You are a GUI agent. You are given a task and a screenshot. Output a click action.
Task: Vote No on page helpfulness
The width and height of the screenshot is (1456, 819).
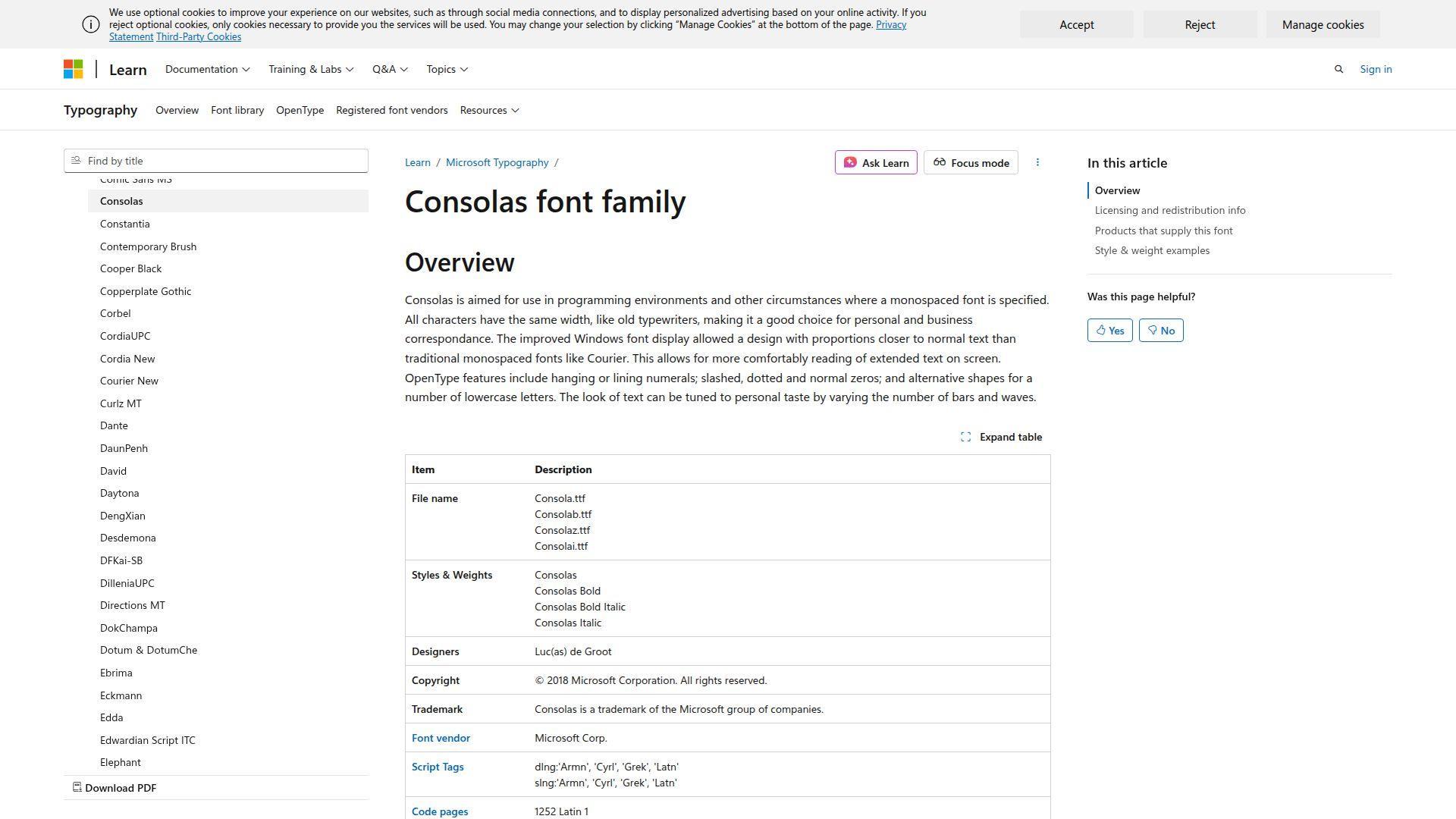1160,331
